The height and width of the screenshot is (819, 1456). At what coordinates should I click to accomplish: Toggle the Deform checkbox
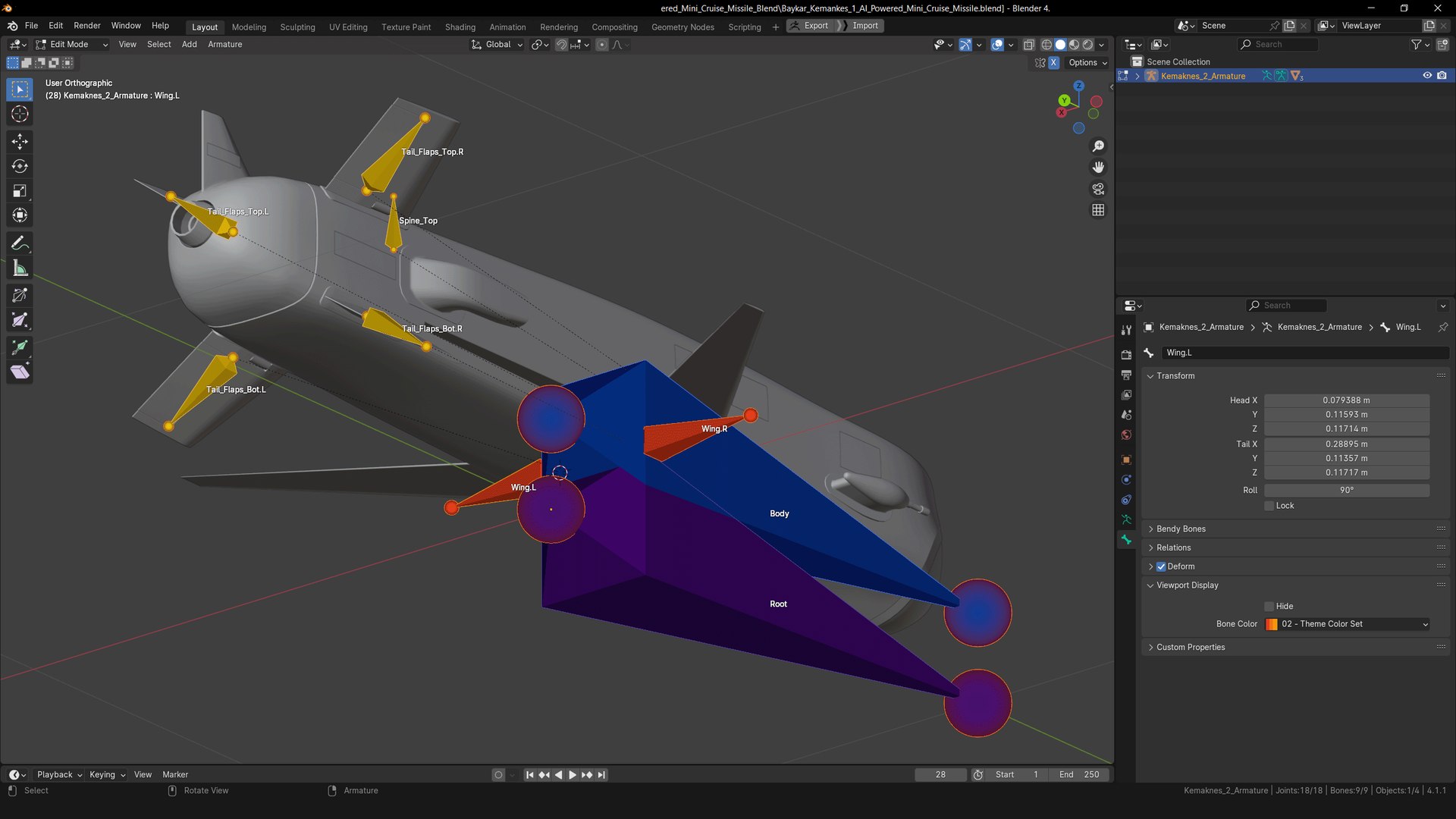pos(1161,566)
